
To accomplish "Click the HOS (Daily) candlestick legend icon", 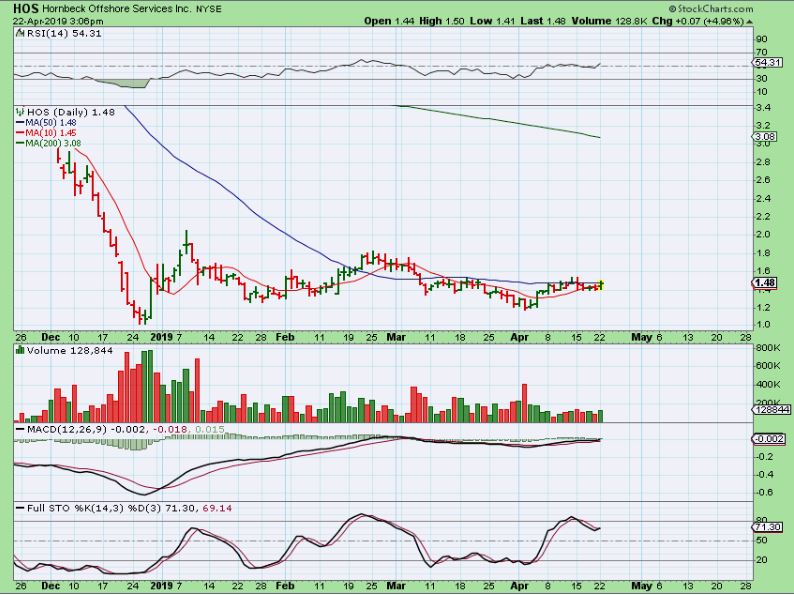I will click(x=20, y=111).
